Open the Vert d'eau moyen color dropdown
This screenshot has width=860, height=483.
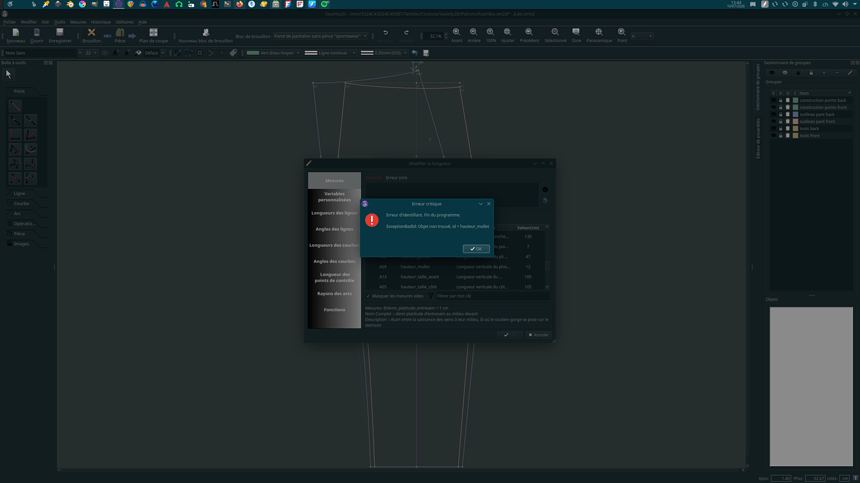[x=273, y=53]
